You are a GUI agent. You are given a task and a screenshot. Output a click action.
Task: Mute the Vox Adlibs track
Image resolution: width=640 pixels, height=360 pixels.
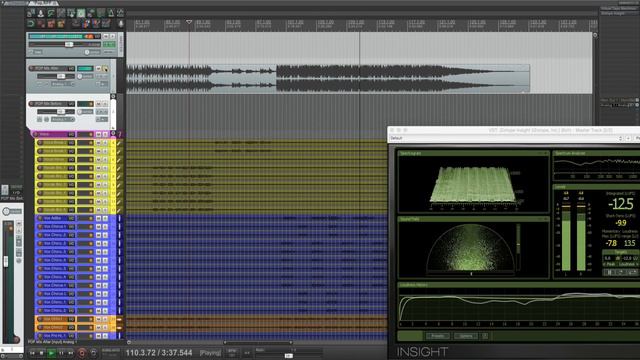pyautogui.click(x=98, y=218)
